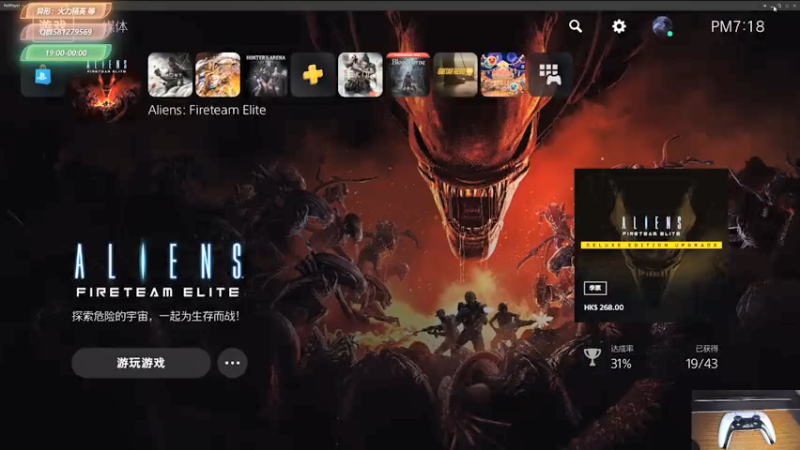The image size is (800, 450).
Task: Open the three-dots options button
Action: (x=232, y=363)
